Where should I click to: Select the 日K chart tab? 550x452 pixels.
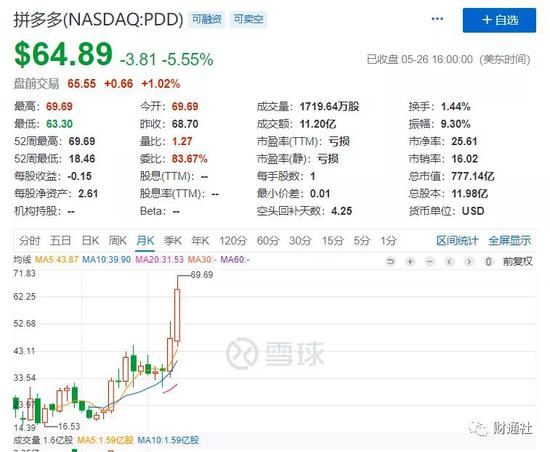coord(90,241)
